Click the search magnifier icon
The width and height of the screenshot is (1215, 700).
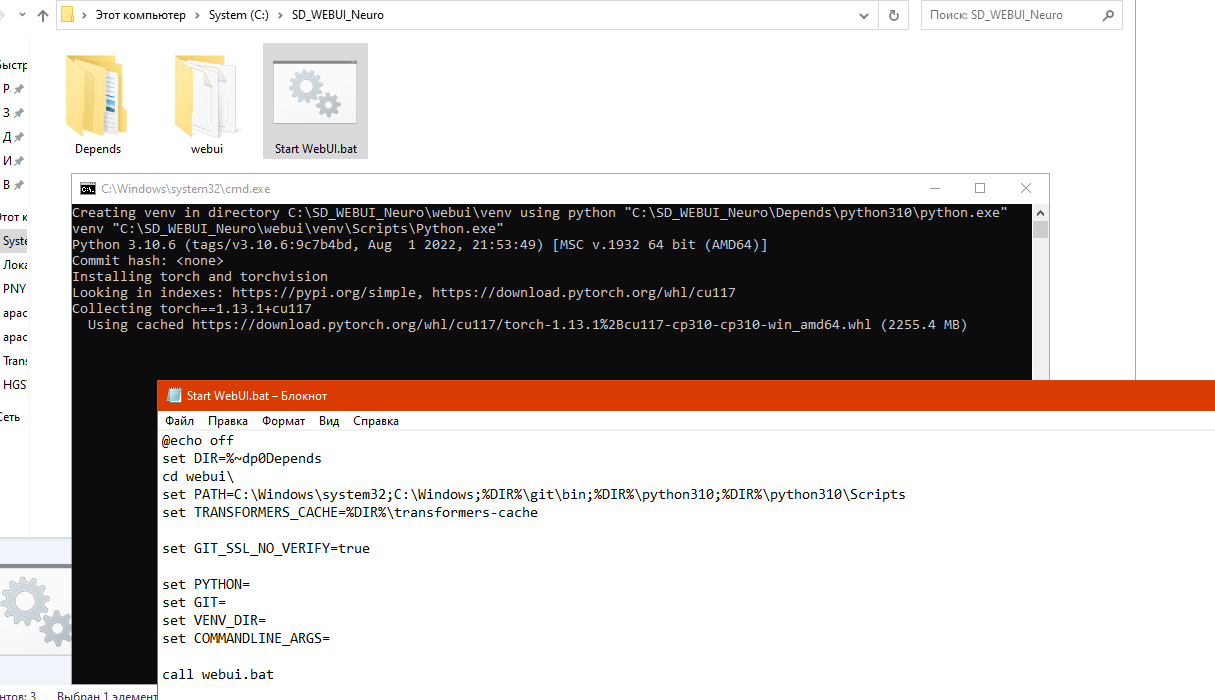(1108, 15)
